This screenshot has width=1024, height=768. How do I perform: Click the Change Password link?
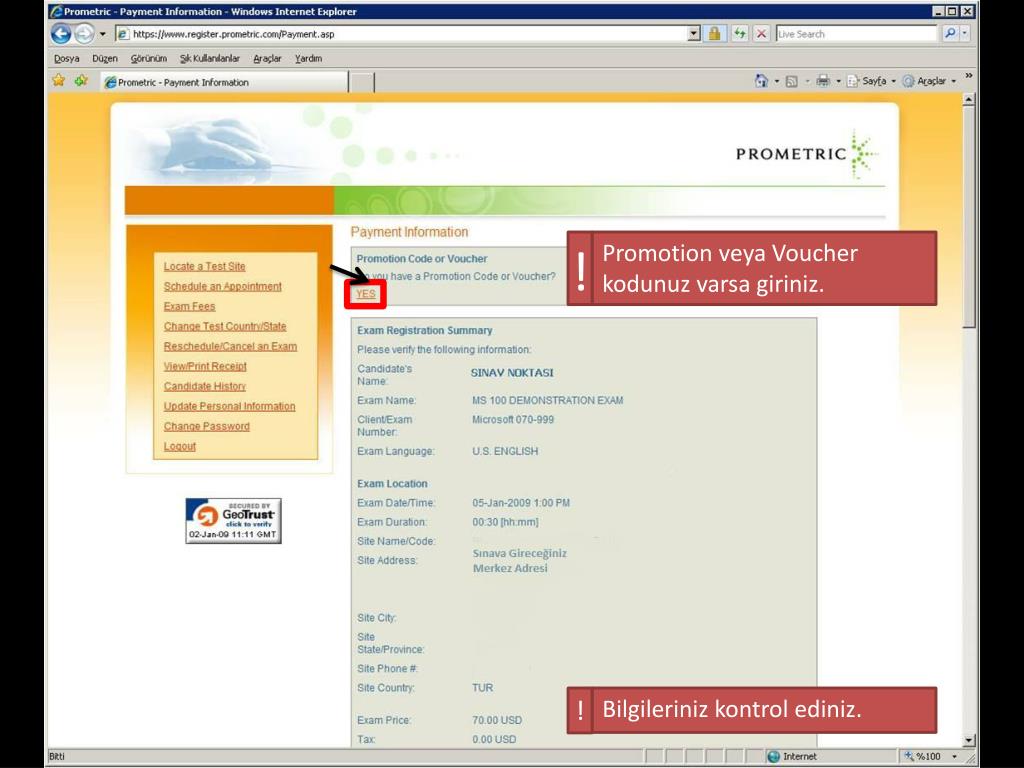pos(206,426)
